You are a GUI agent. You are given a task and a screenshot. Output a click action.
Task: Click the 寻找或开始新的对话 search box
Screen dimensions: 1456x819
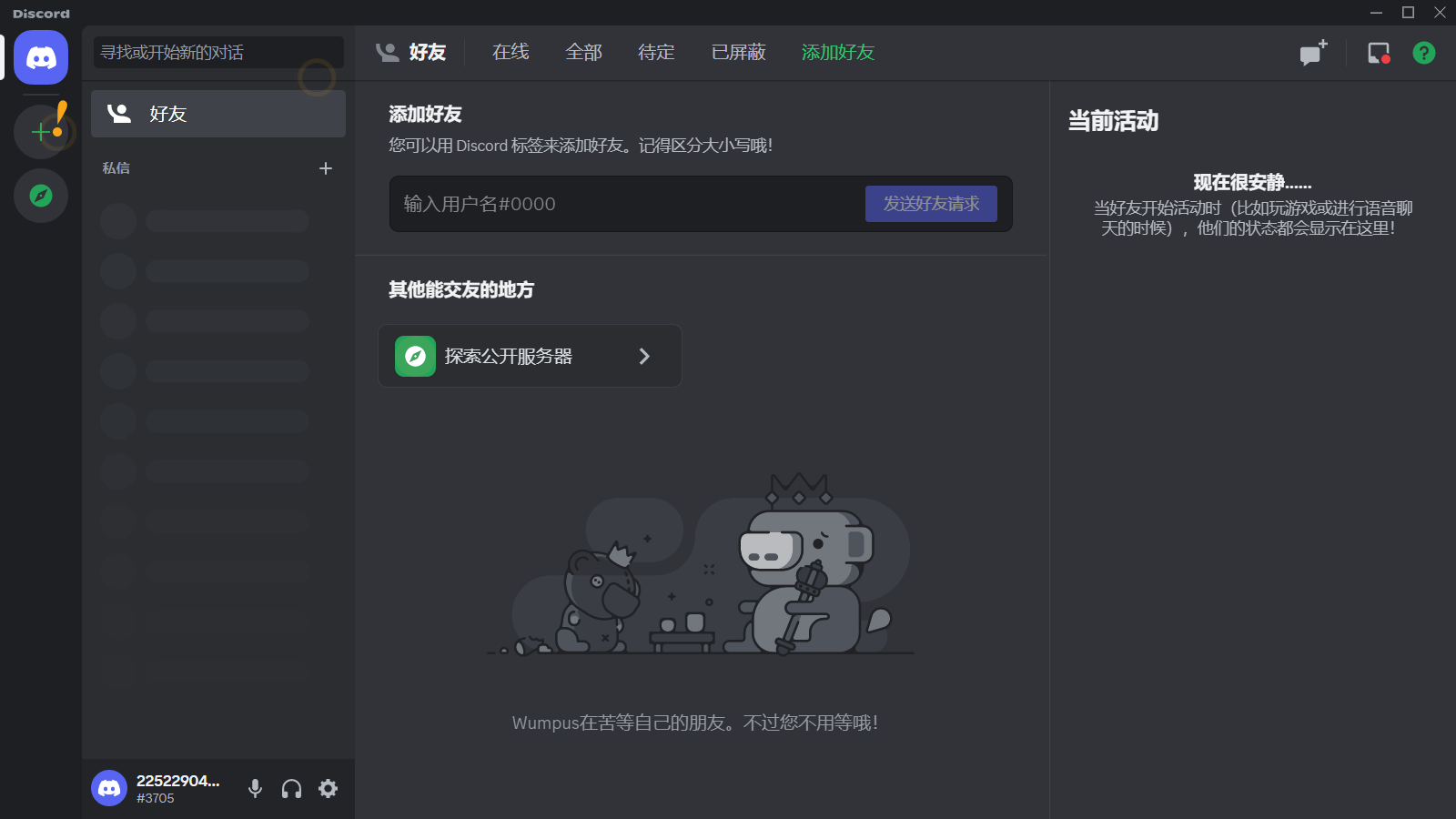coord(218,52)
